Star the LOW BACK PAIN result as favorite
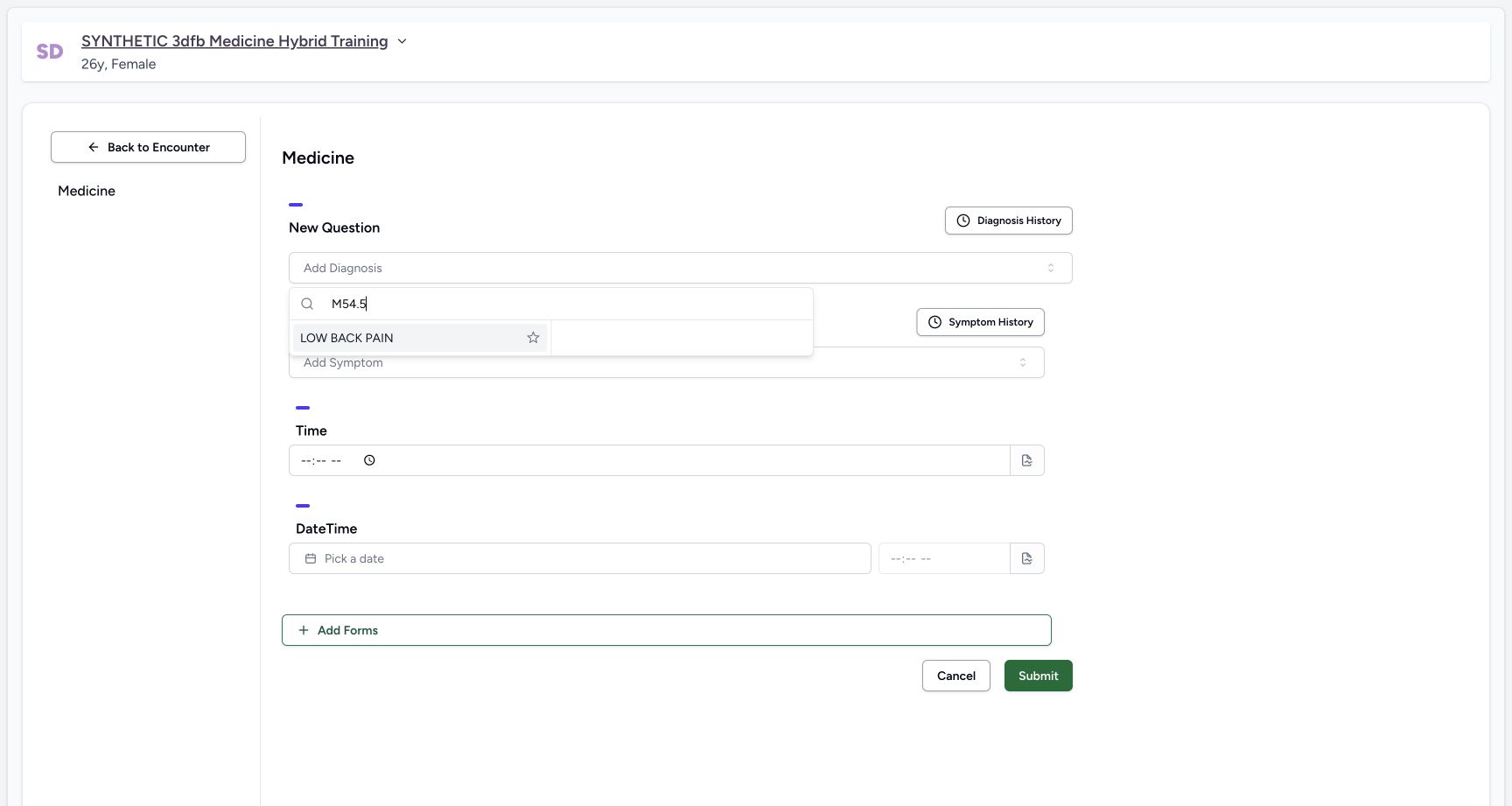The image size is (1512, 806). [x=533, y=338]
